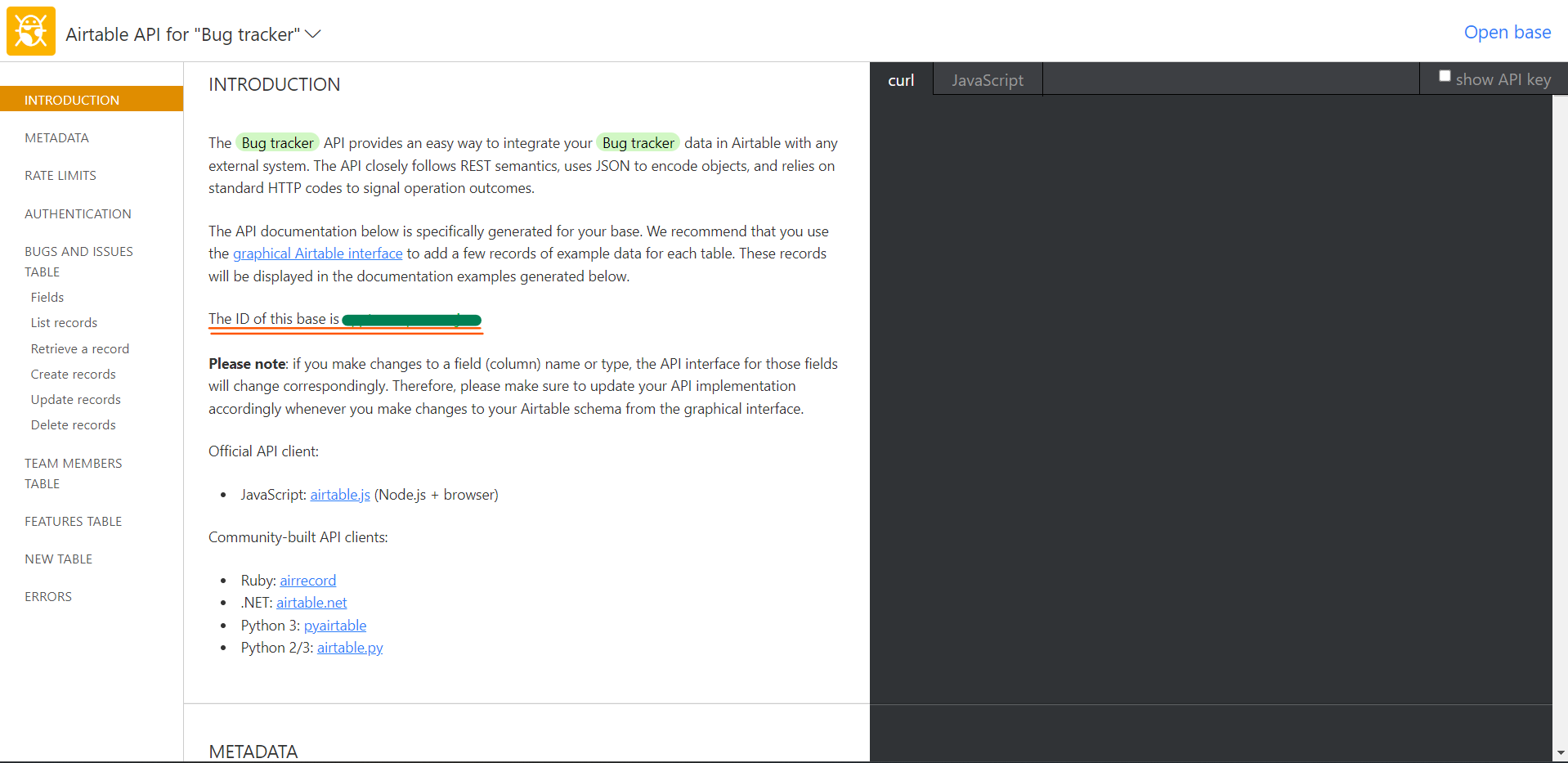This screenshot has width=1568, height=763.
Task: Click the Bug tracker base icon
Action: pyautogui.click(x=31, y=31)
